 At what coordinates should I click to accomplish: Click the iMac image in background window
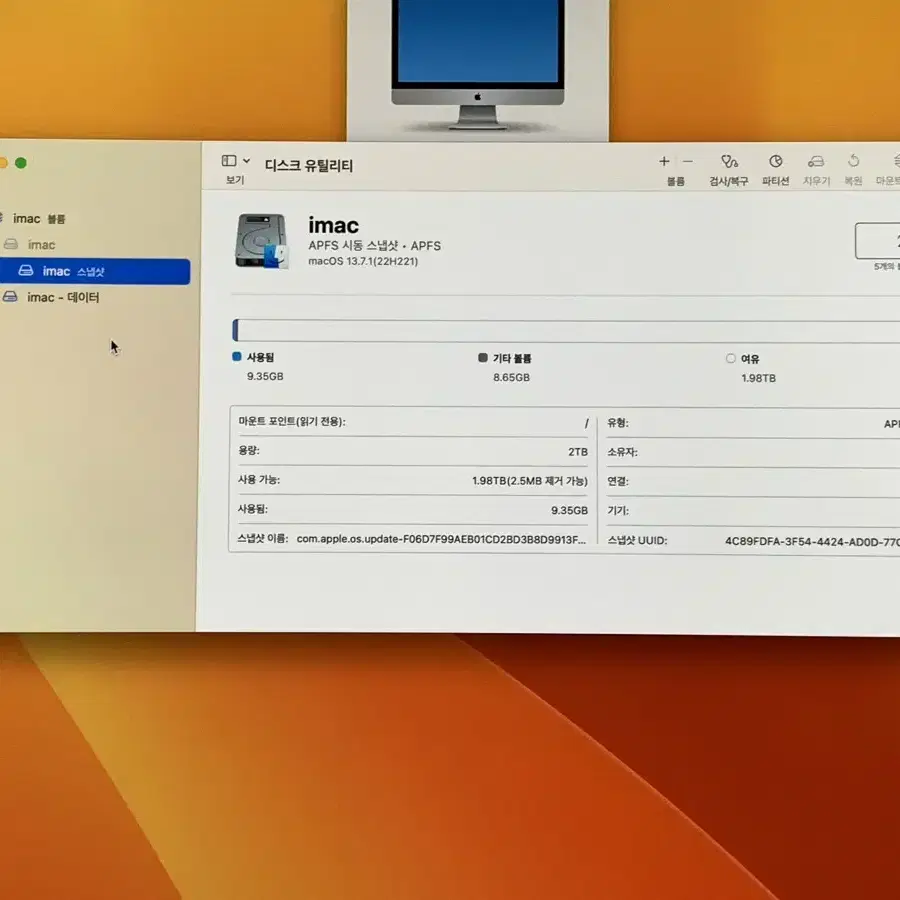click(x=478, y=64)
